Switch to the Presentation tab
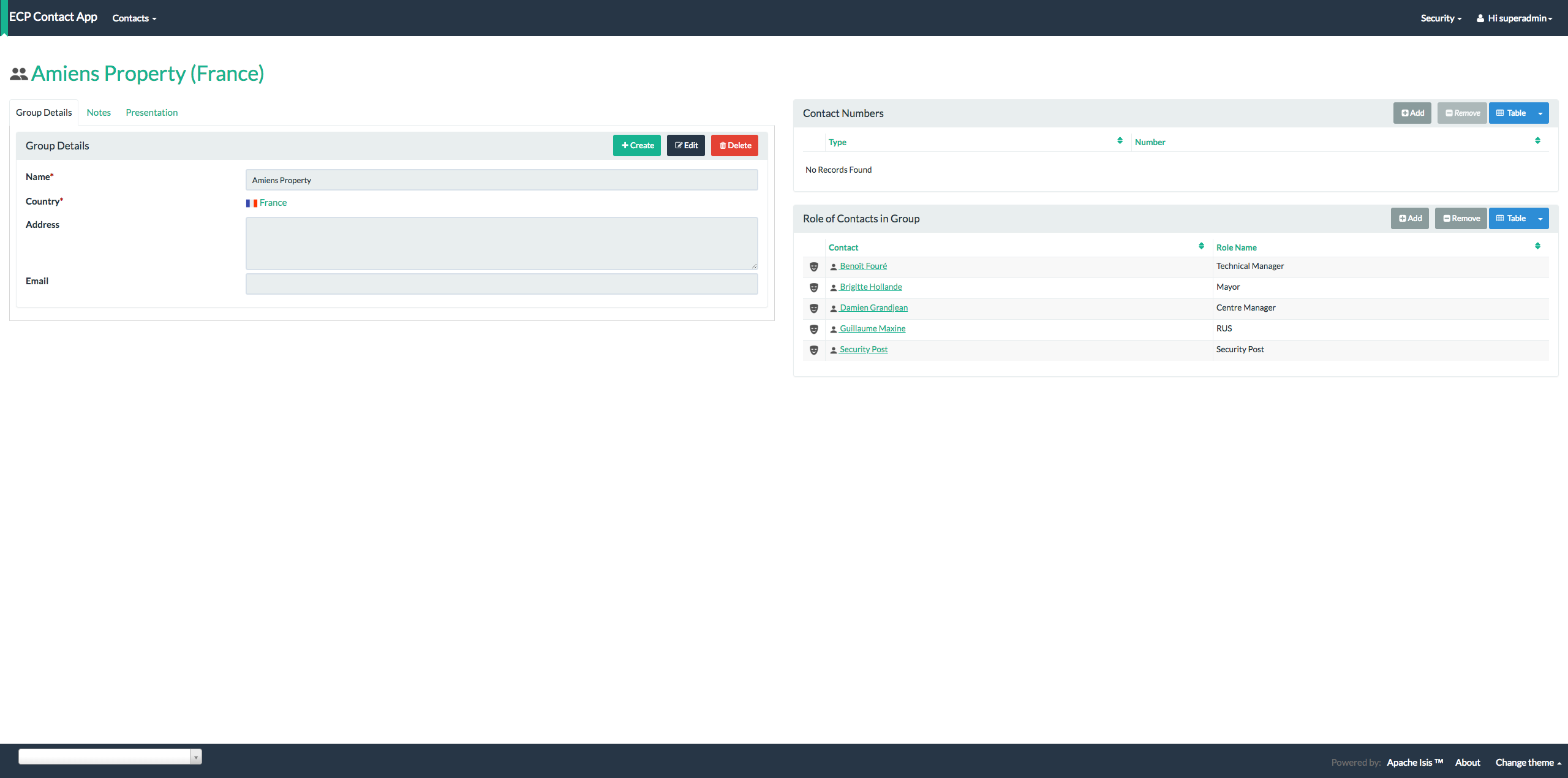Viewport: 1568px width, 778px height. click(151, 112)
